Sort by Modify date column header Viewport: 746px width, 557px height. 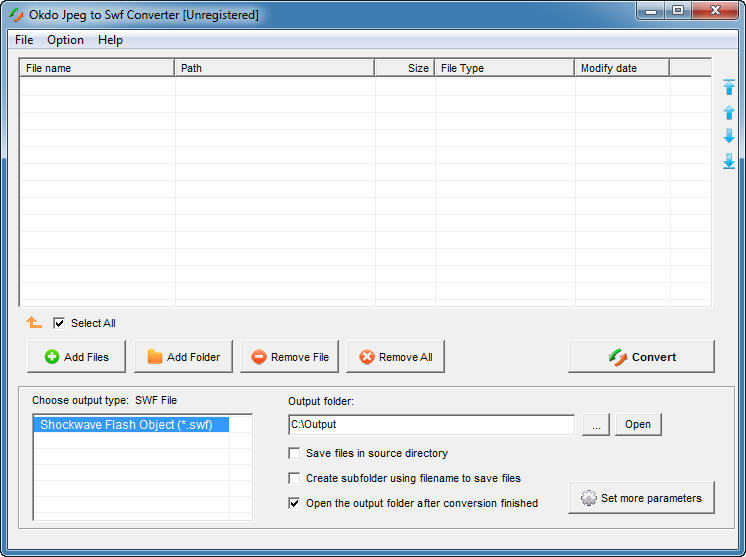[622, 68]
